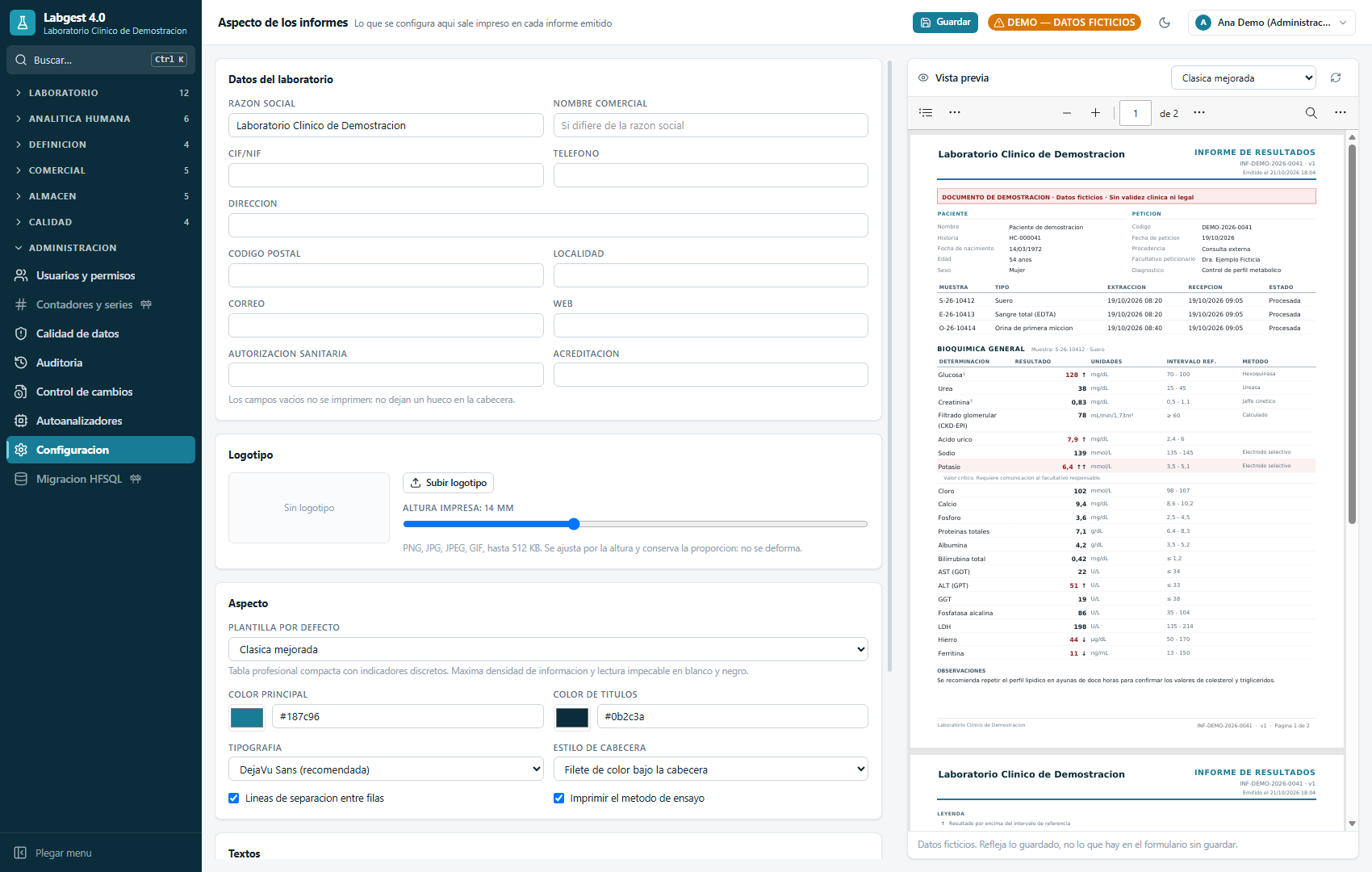
Task: Click the preview page number field
Action: click(x=1136, y=113)
